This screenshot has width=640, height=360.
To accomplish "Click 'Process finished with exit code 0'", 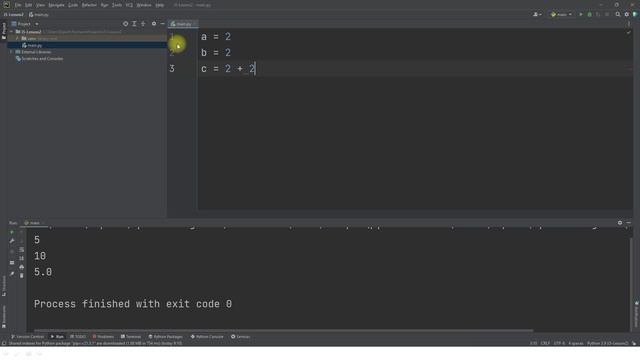I will (133, 304).
